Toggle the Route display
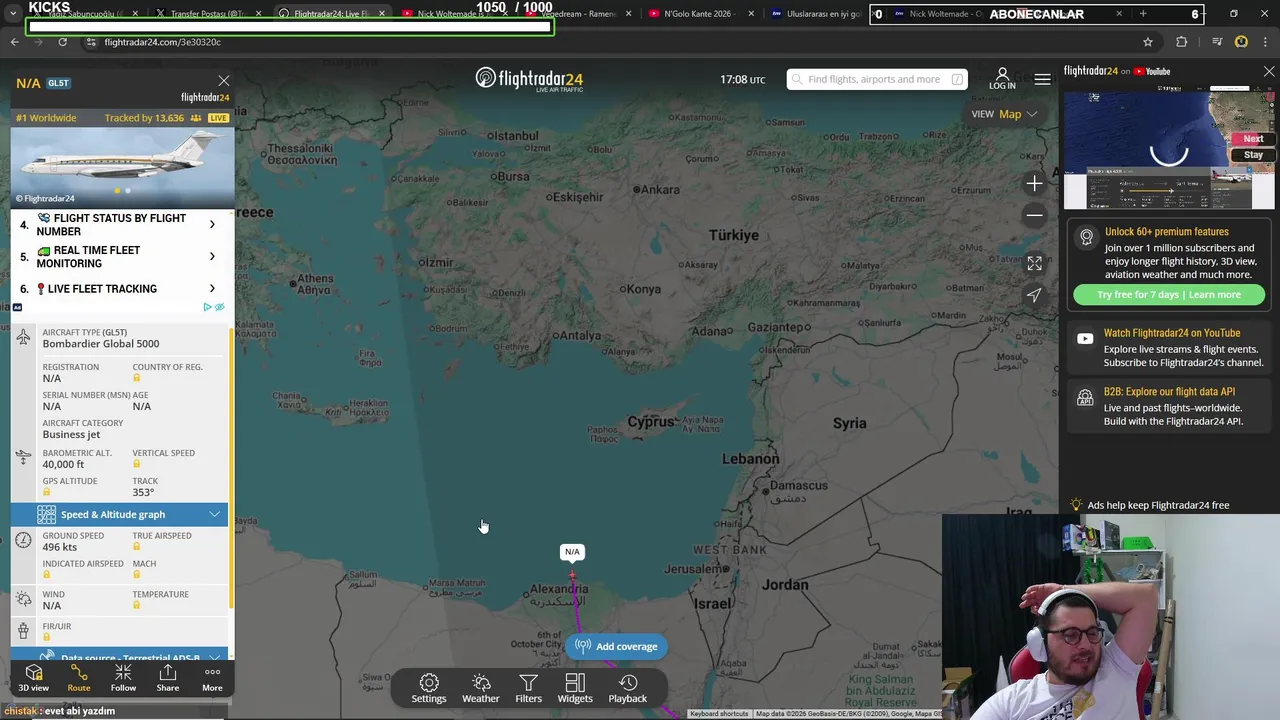The image size is (1280, 720). pos(79,678)
